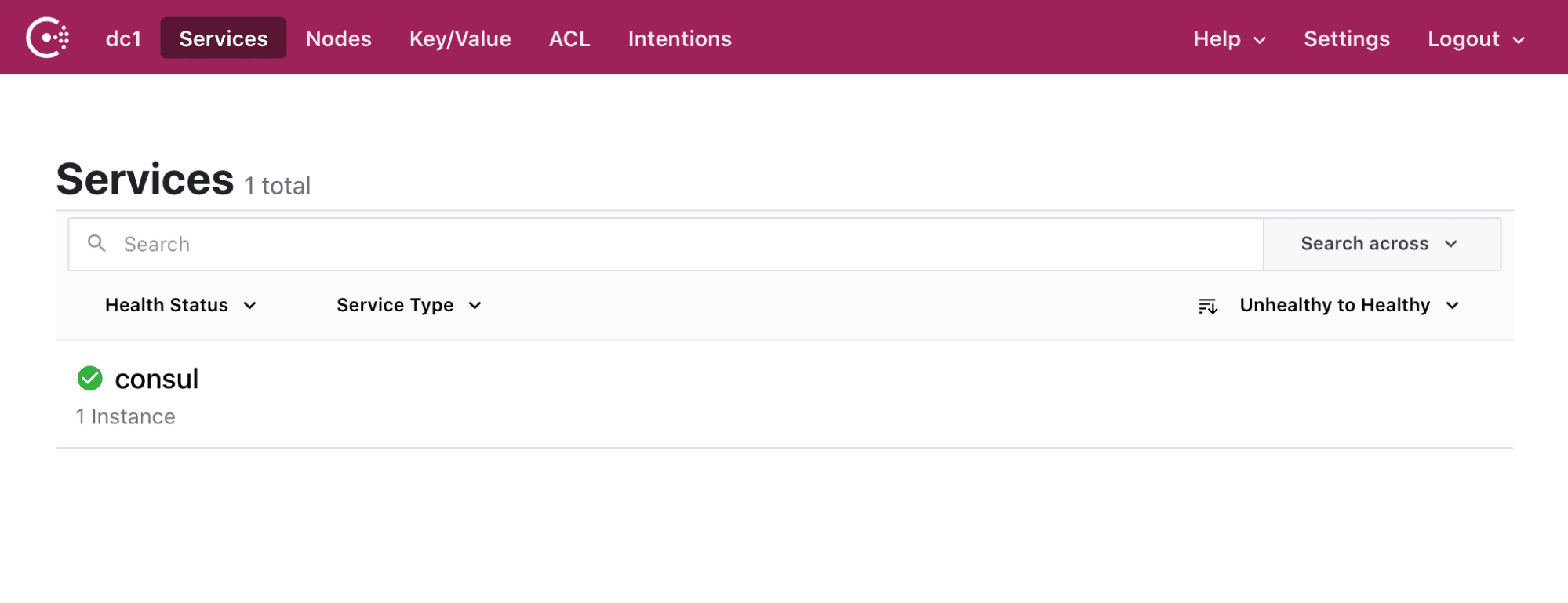Viewport: 1568px width, 603px height.
Task: Open the consul service
Action: click(x=157, y=380)
